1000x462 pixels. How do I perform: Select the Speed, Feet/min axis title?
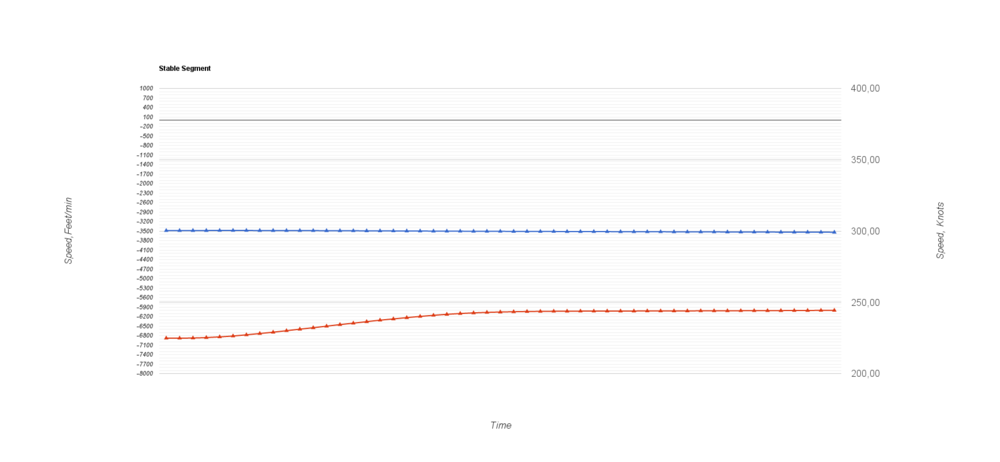pyautogui.click(x=69, y=231)
